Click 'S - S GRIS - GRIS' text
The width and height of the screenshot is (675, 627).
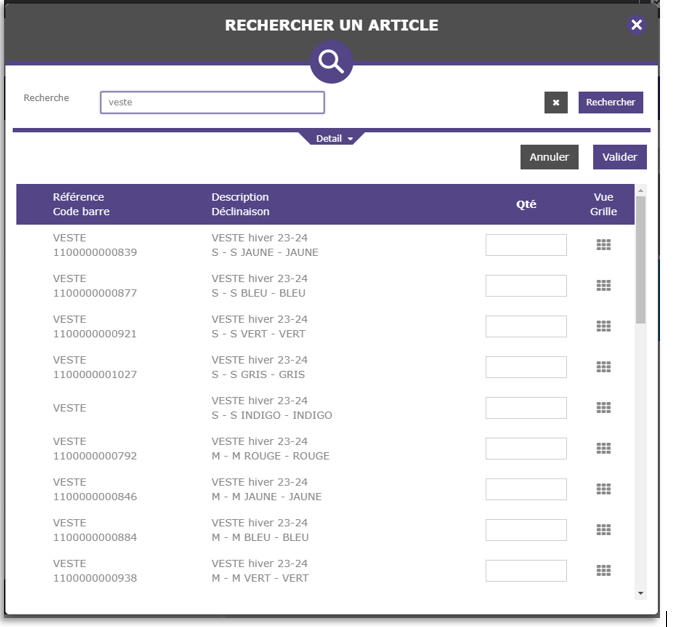(x=258, y=375)
